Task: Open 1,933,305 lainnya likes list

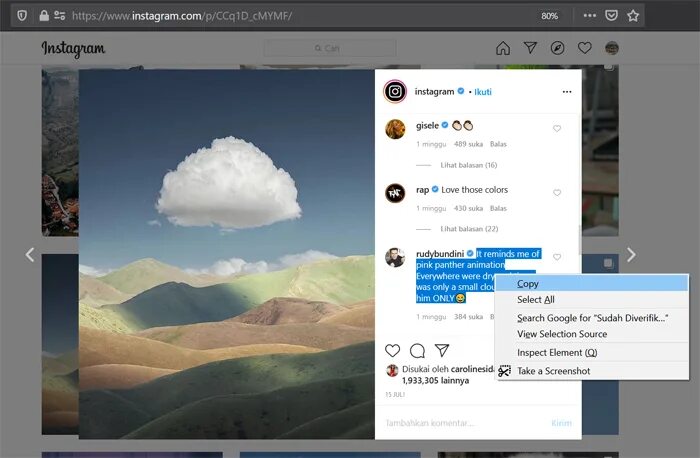Action: click(435, 381)
